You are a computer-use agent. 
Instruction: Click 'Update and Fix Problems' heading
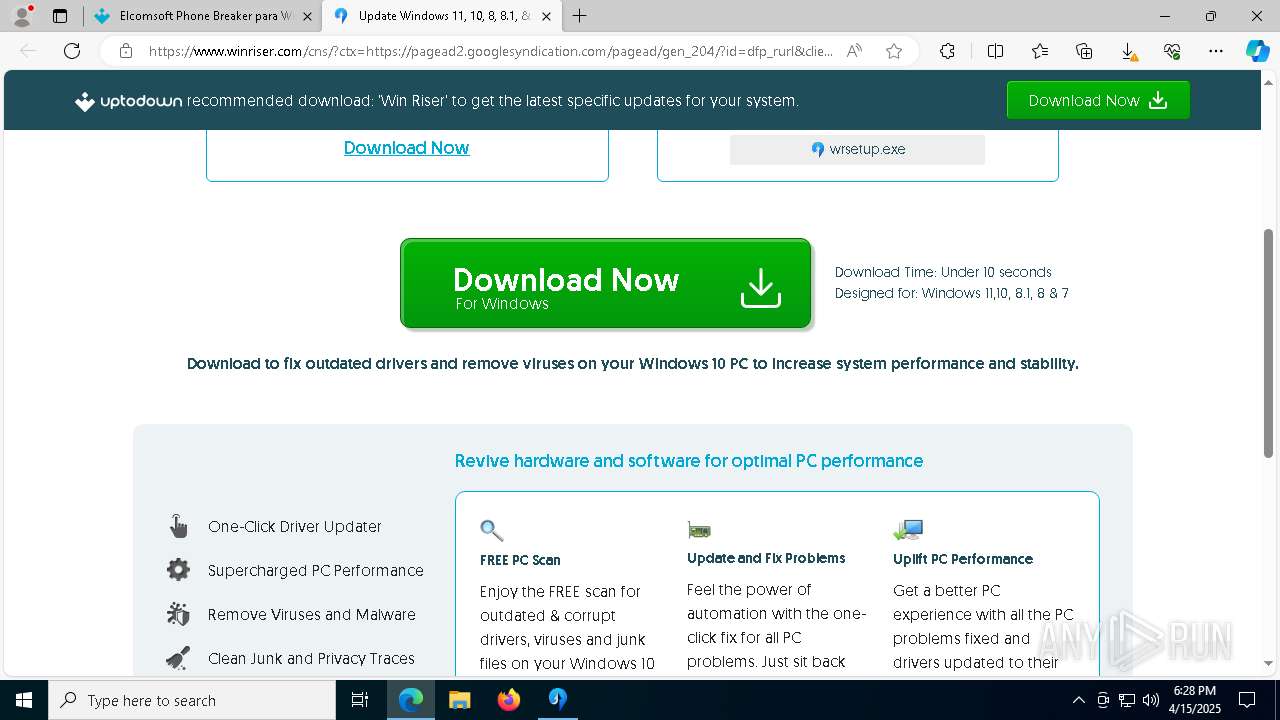tap(766, 558)
